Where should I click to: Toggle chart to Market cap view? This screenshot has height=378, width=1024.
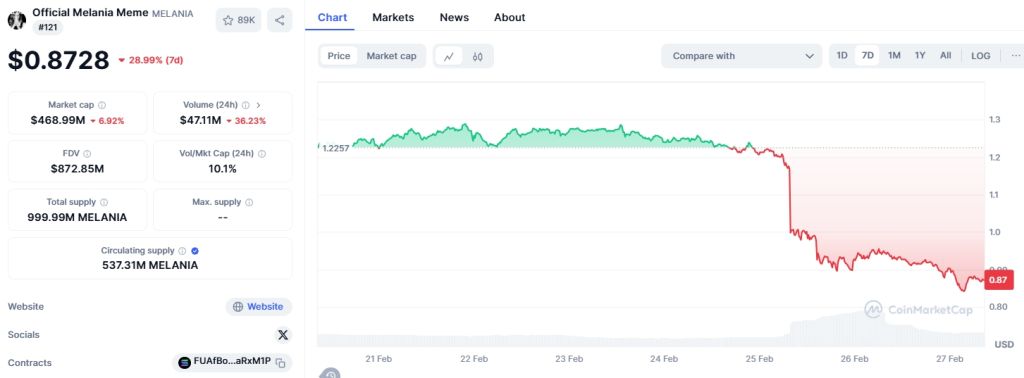click(x=391, y=56)
